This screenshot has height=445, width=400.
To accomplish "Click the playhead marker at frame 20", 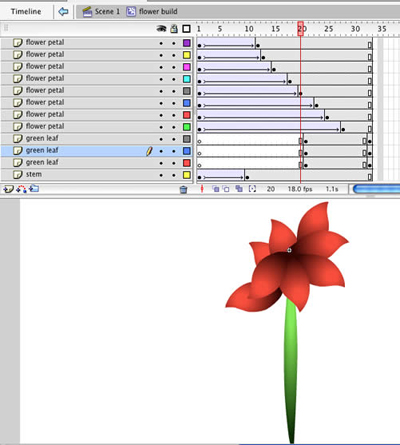I will 301,29.
